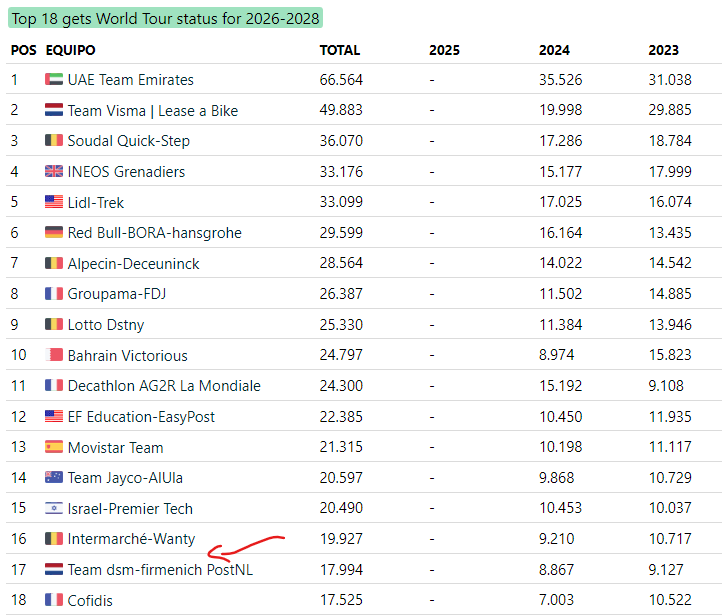The height and width of the screenshot is (615, 722).
Task: Select the Groupama-FDJ team name
Action: (117, 294)
